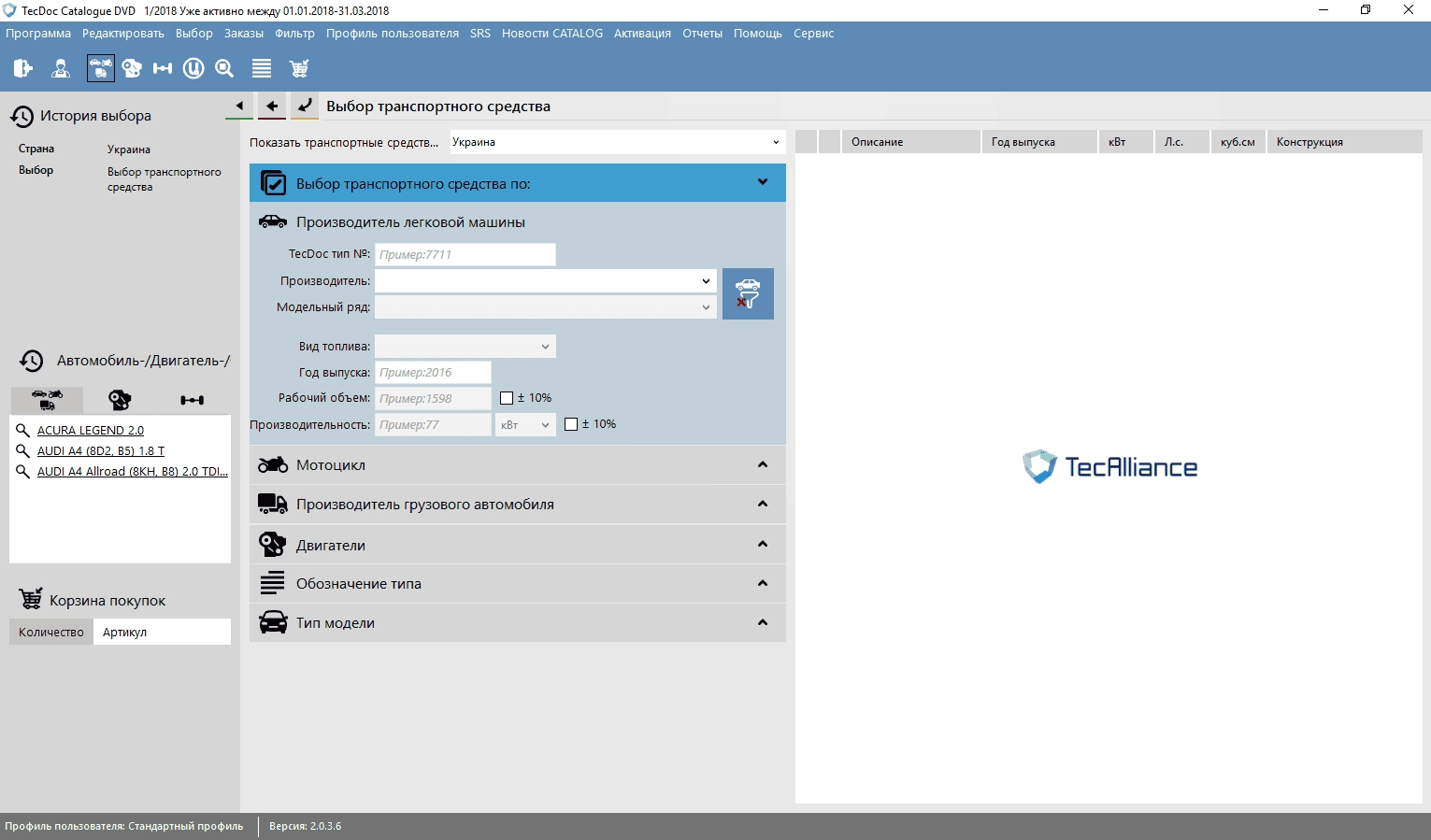The height and width of the screenshot is (840, 1431).
Task: Click the Артикул column in cart
Action: tap(162, 633)
